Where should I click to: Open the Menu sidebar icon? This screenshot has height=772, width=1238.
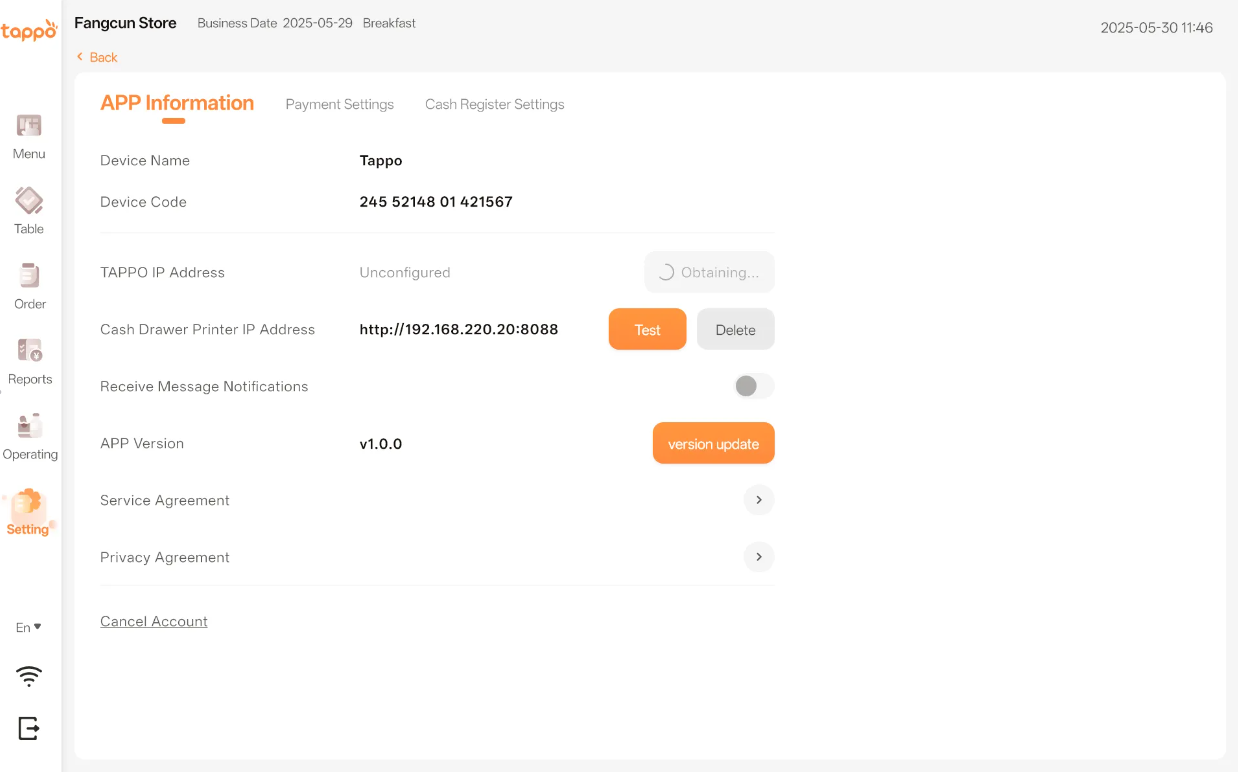pyautogui.click(x=29, y=127)
